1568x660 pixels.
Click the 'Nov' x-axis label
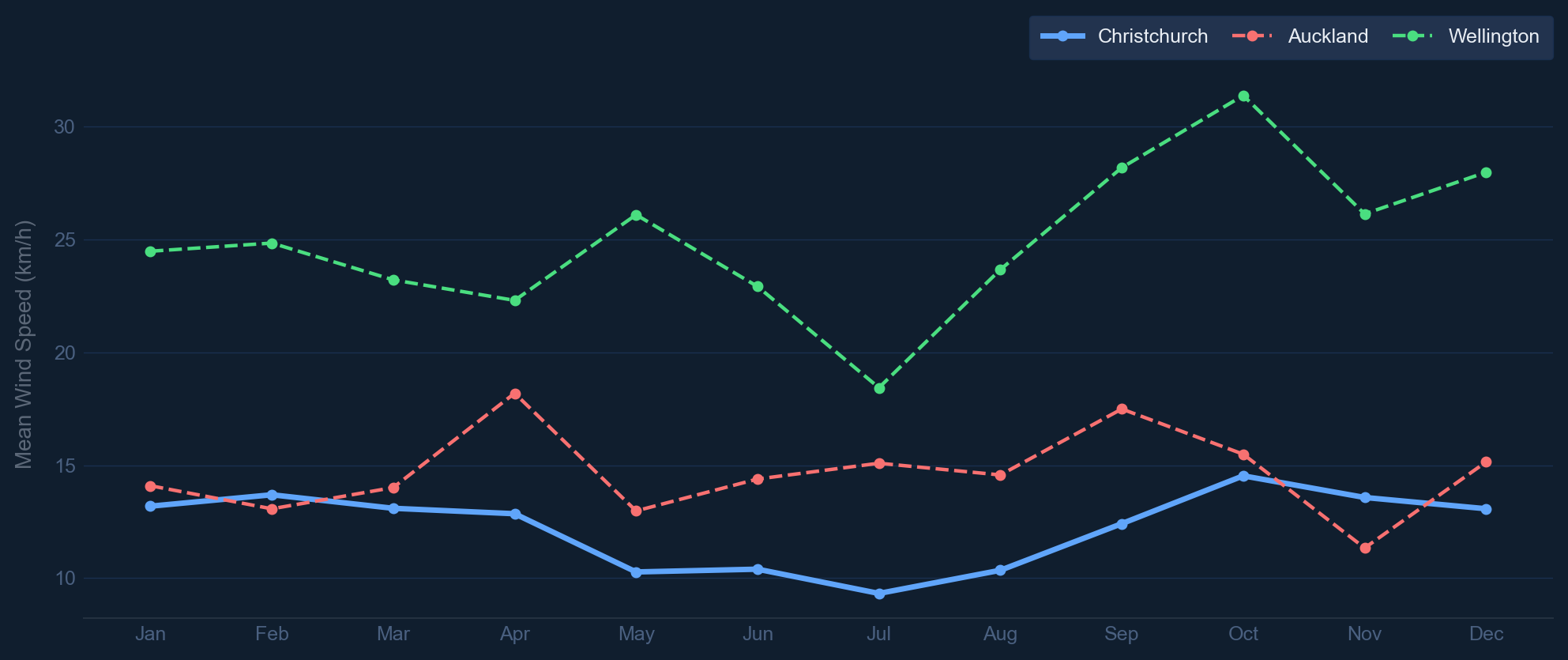[x=1365, y=634]
